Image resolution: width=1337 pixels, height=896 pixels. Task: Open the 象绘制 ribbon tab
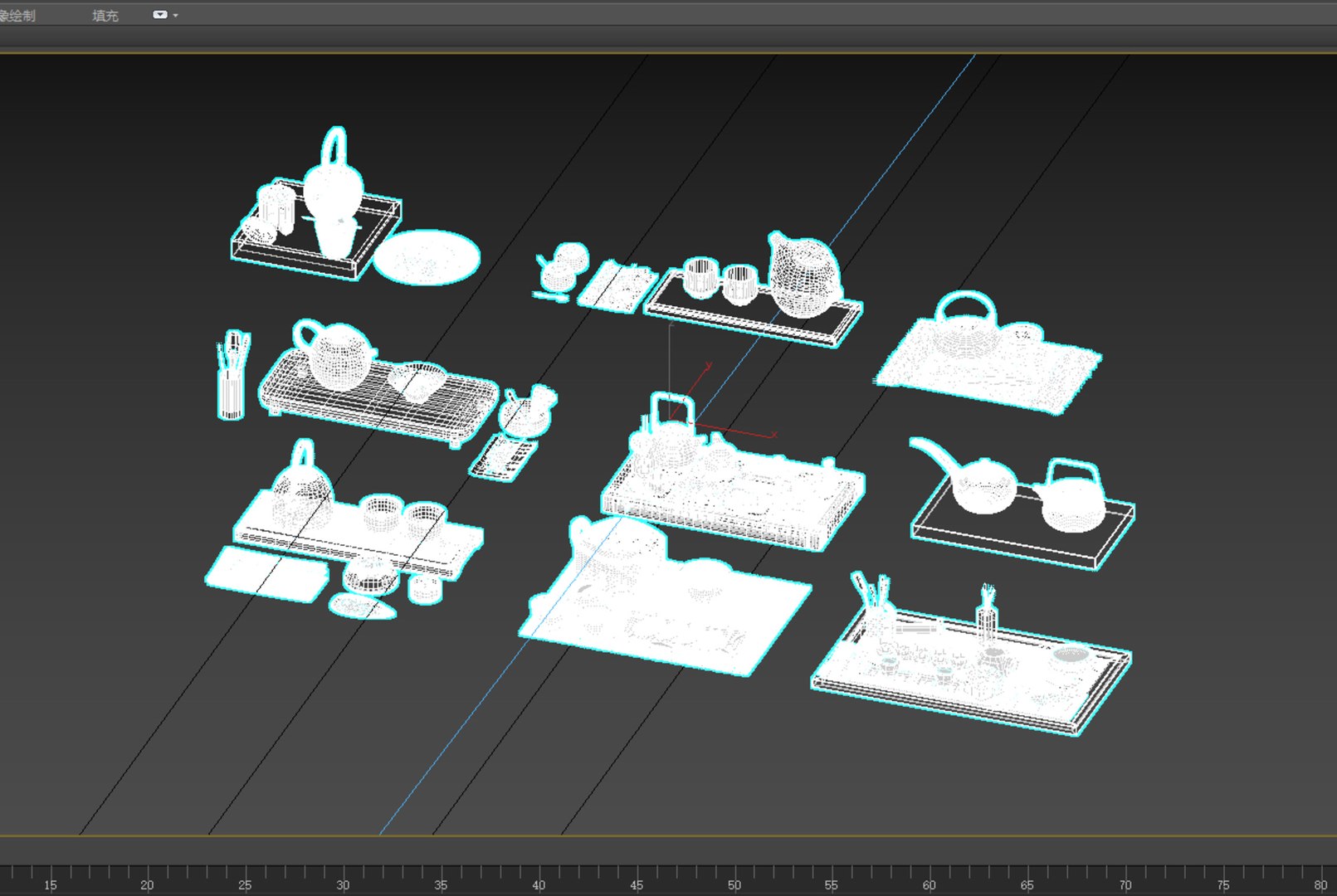(17, 16)
